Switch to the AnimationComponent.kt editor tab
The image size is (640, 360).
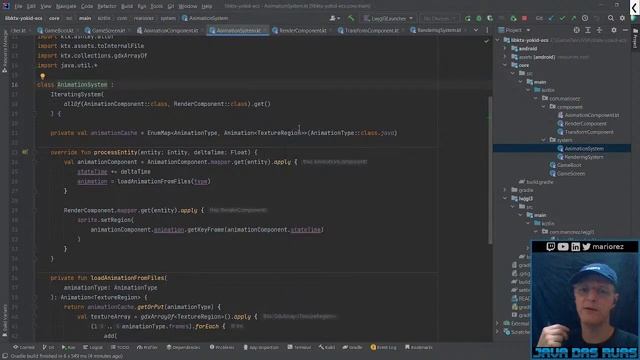point(167,31)
